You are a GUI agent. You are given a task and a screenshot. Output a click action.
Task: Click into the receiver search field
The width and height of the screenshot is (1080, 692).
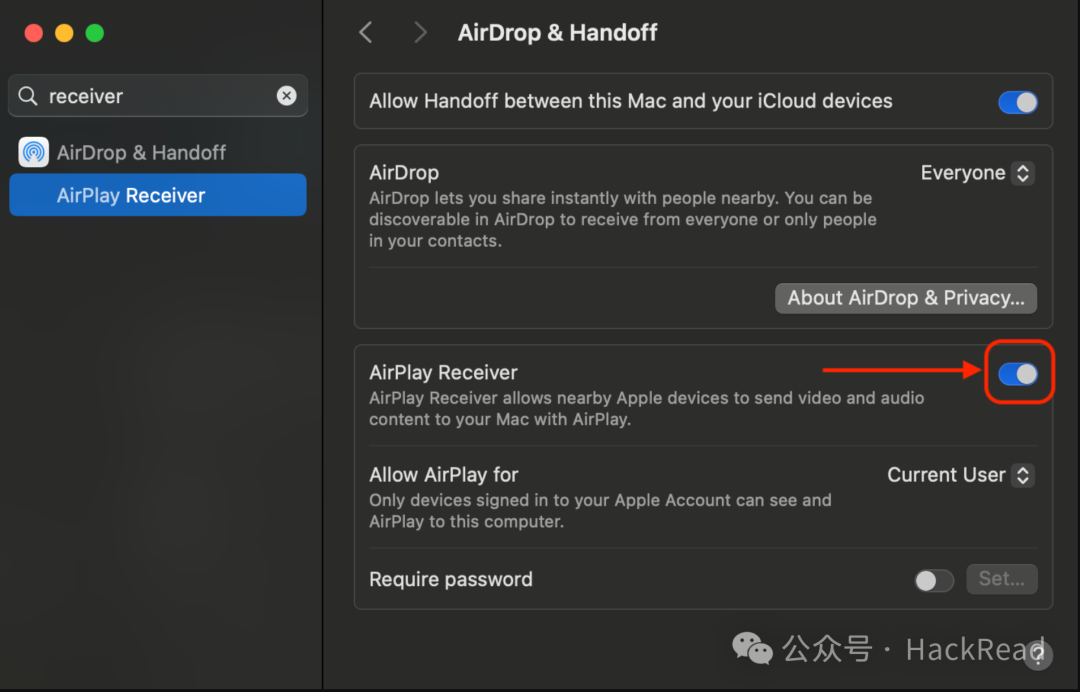pyautogui.click(x=158, y=96)
